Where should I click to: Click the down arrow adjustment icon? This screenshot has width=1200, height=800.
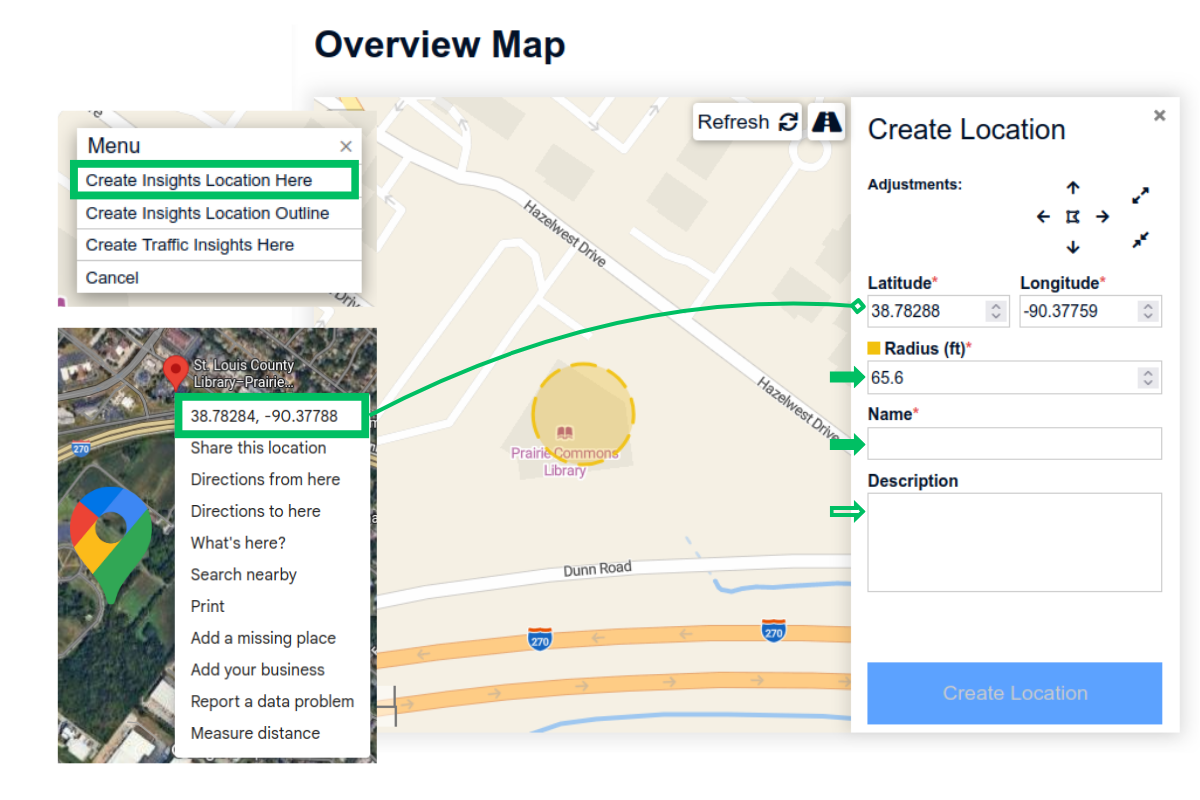(x=1073, y=245)
